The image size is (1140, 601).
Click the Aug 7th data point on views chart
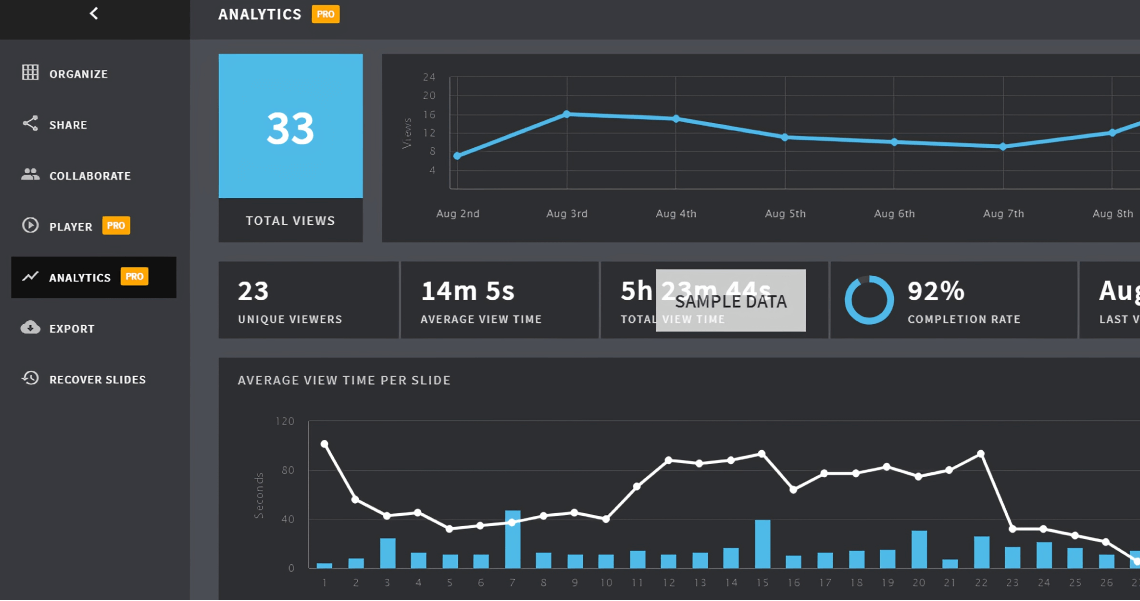[x=1003, y=147]
